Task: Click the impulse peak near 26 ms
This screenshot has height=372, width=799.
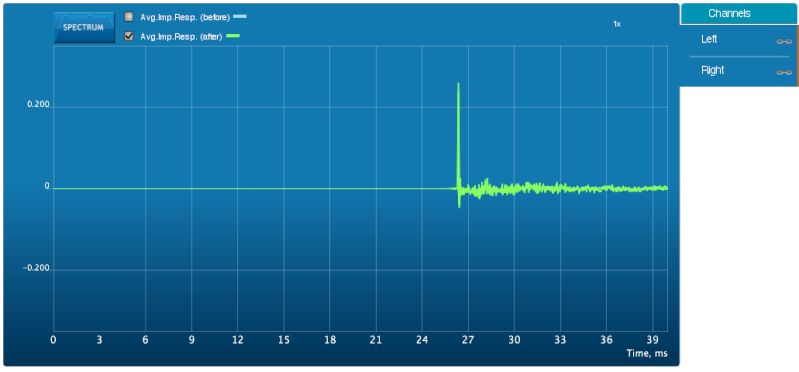Action: (458, 84)
